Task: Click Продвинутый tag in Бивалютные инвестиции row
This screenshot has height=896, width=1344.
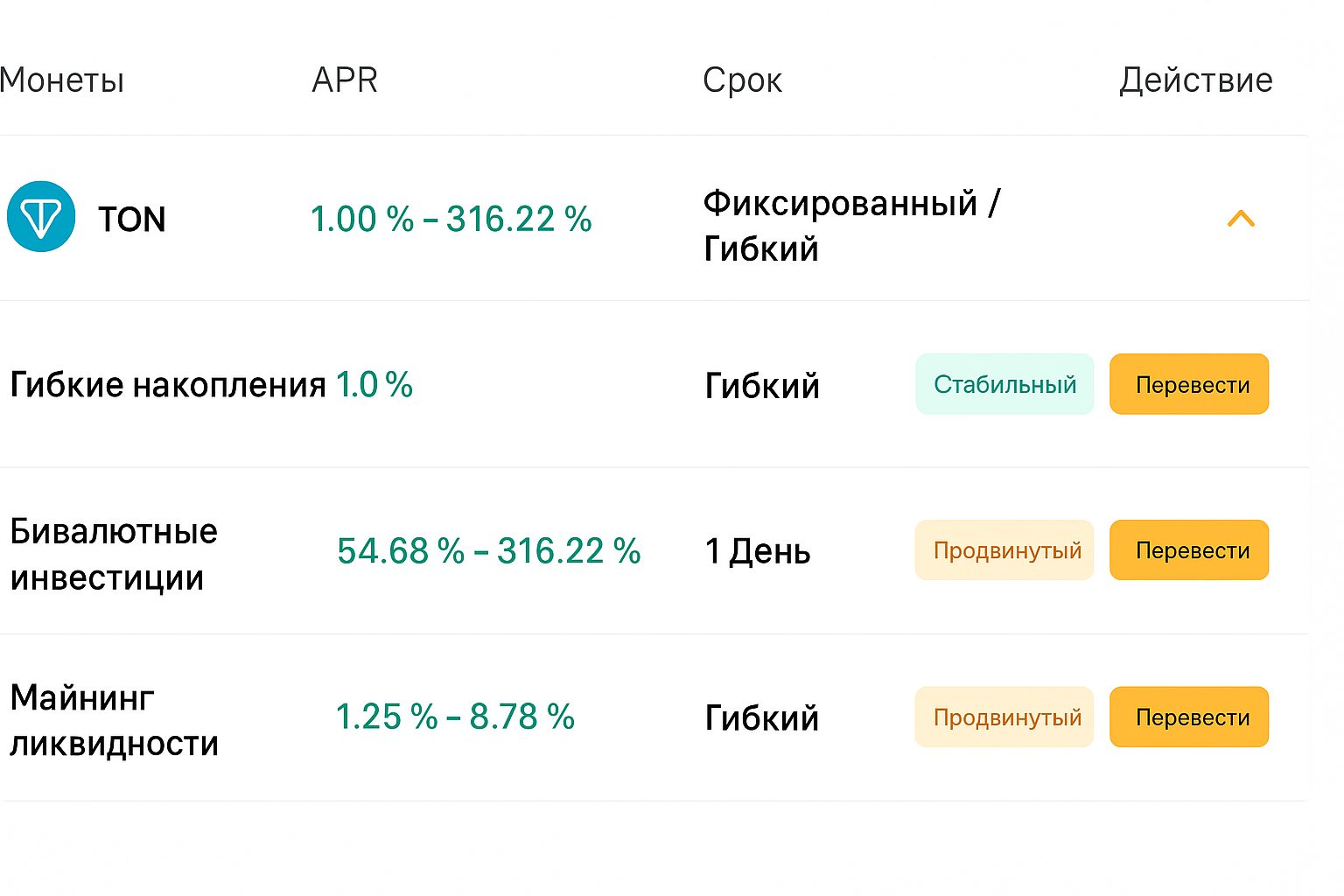Action: pos(1004,550)
